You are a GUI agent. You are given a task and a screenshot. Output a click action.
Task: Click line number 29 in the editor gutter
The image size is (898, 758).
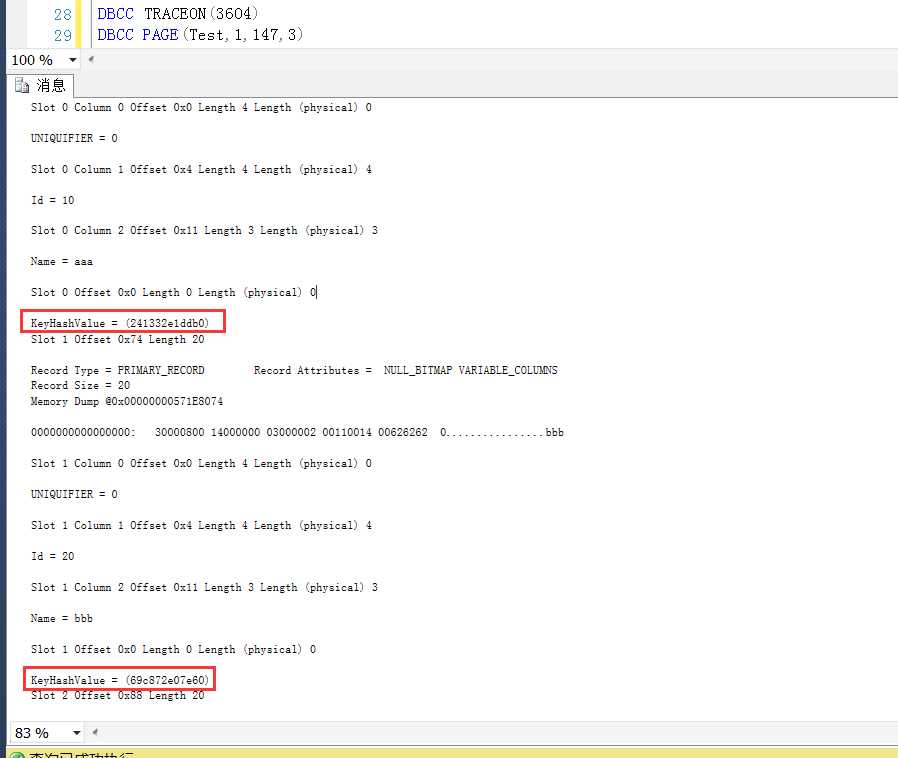tap(62, 35)
